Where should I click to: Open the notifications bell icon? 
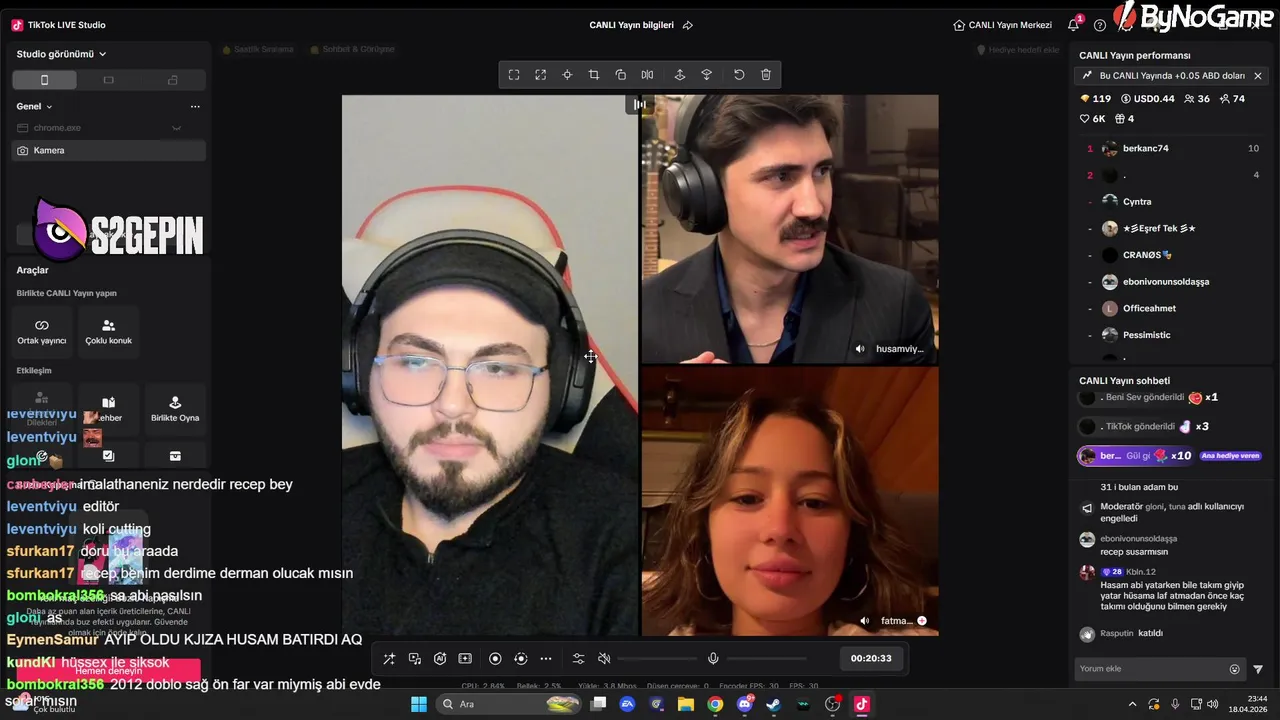click(1074, 25)
